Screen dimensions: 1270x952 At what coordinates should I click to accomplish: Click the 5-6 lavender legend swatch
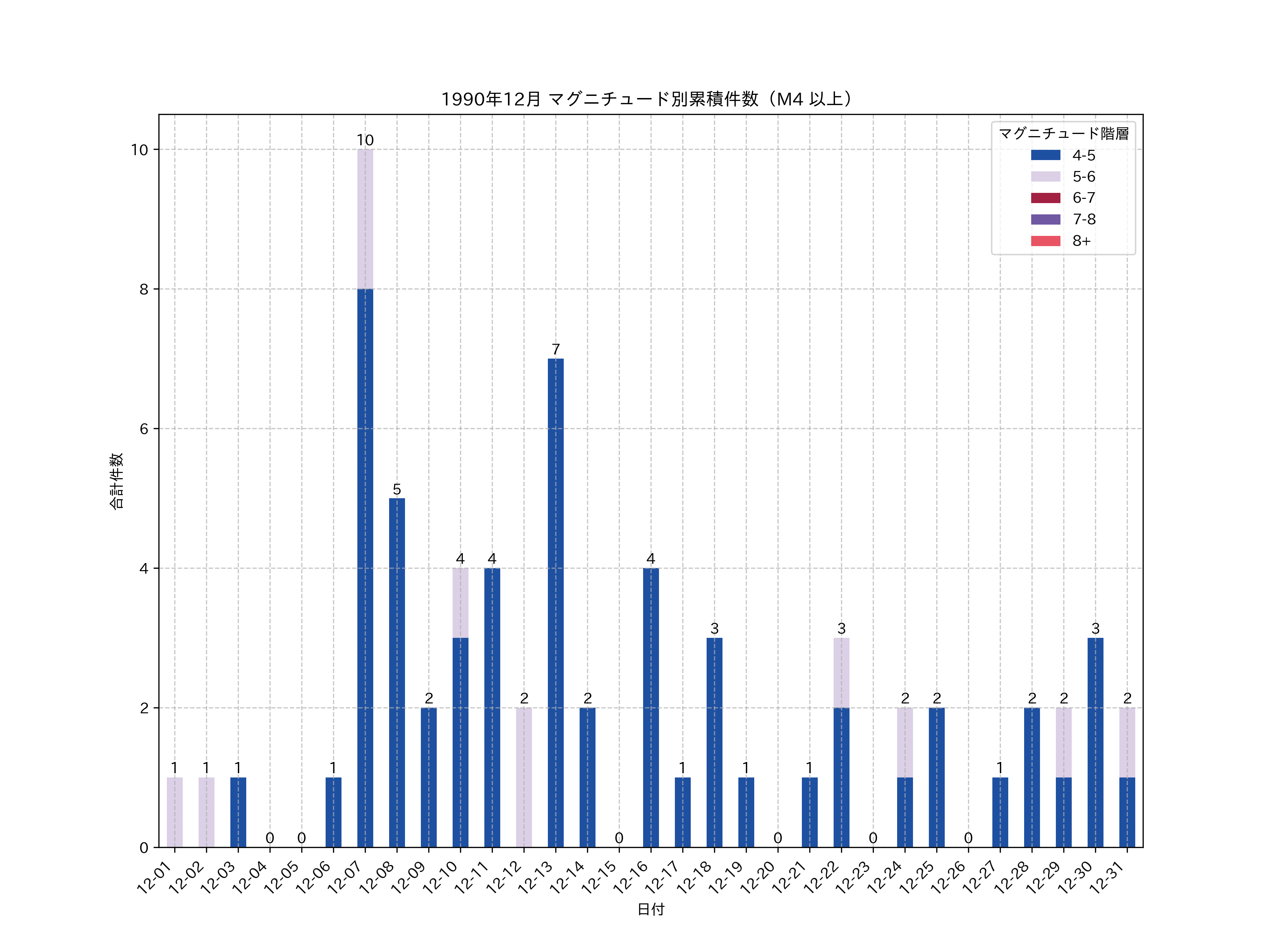point(1045,176)
